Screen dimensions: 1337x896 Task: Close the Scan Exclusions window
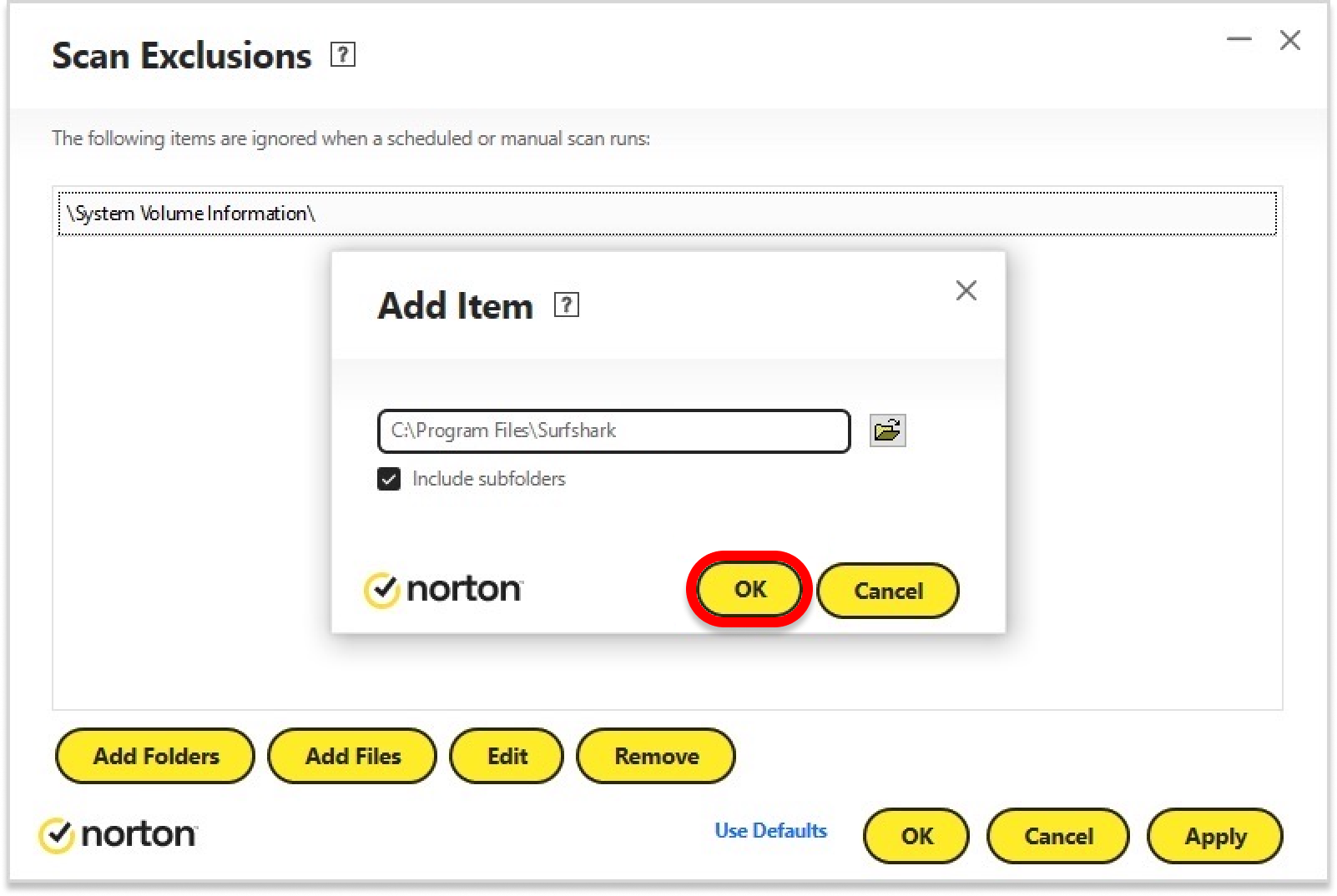point(1289,40)
